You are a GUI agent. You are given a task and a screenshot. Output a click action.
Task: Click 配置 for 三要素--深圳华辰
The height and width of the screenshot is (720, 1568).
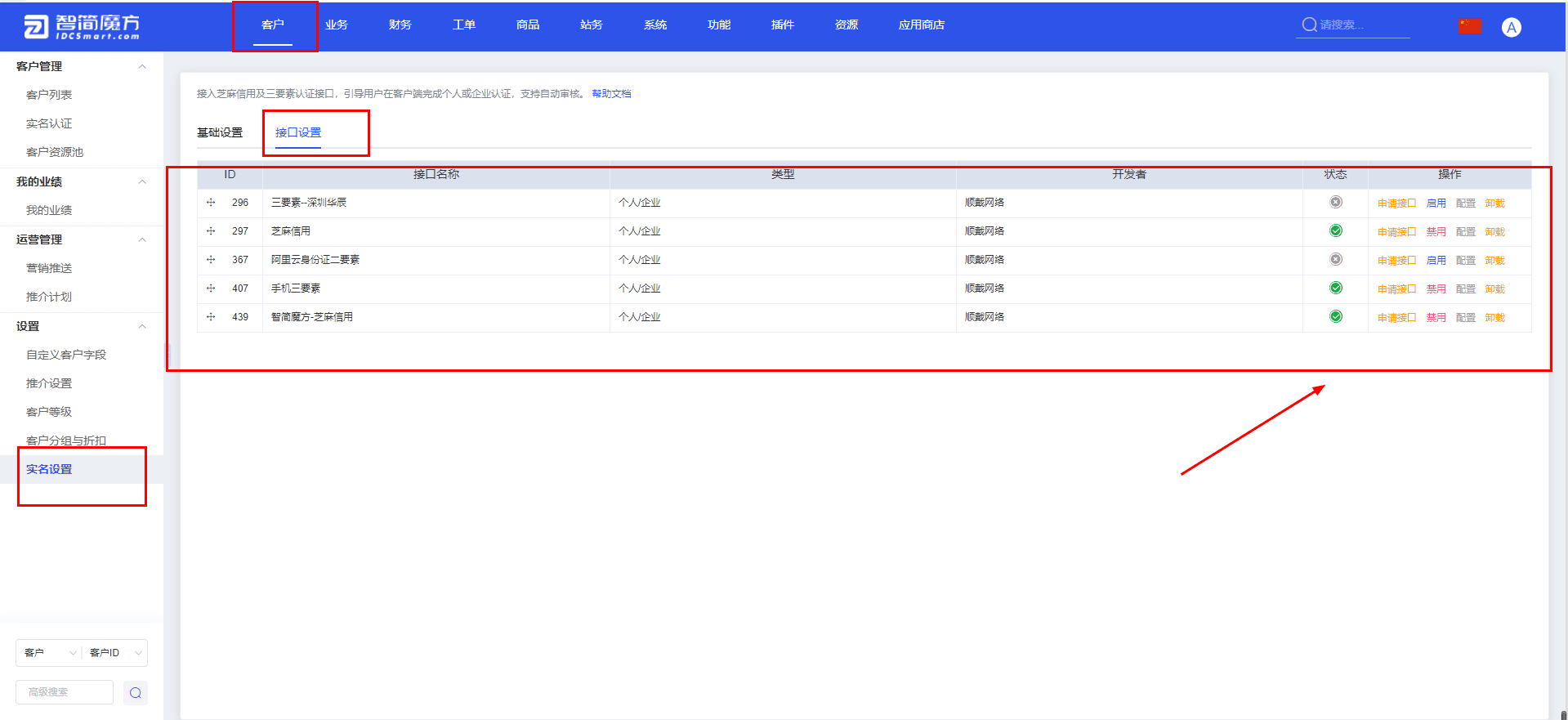pyautogui.click(x=1466, y=203)
